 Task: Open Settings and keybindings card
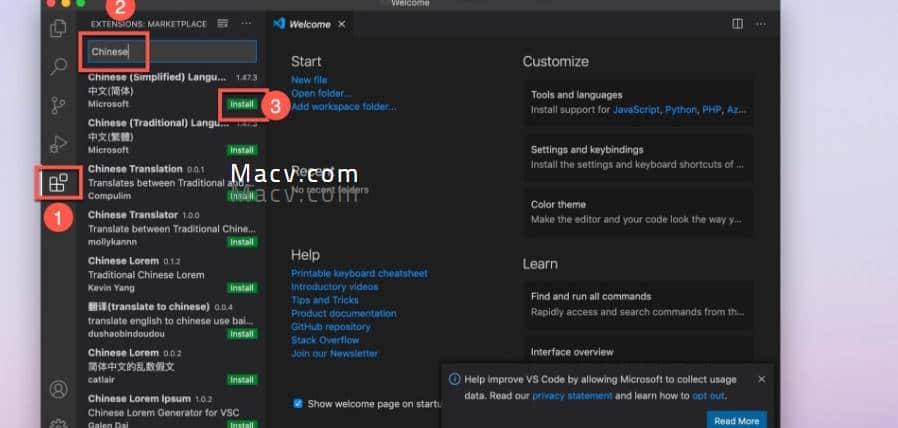coord(638,157)
